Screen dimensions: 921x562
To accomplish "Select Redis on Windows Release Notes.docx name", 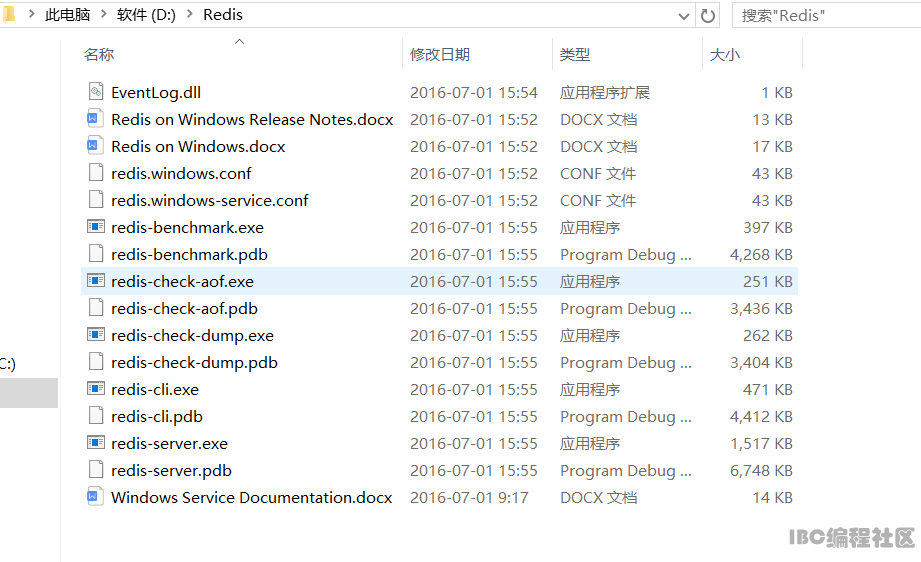I will (x=252, y=119).
